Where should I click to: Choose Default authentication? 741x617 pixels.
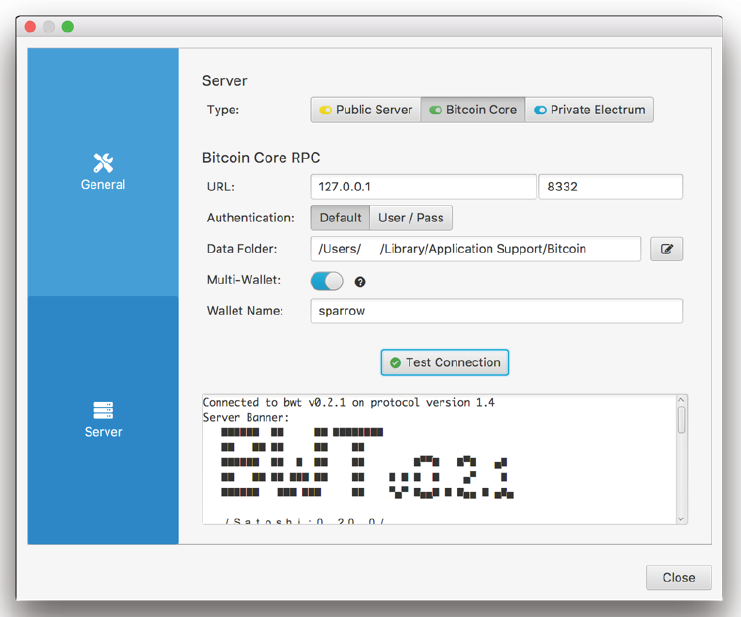click(340, 218)
